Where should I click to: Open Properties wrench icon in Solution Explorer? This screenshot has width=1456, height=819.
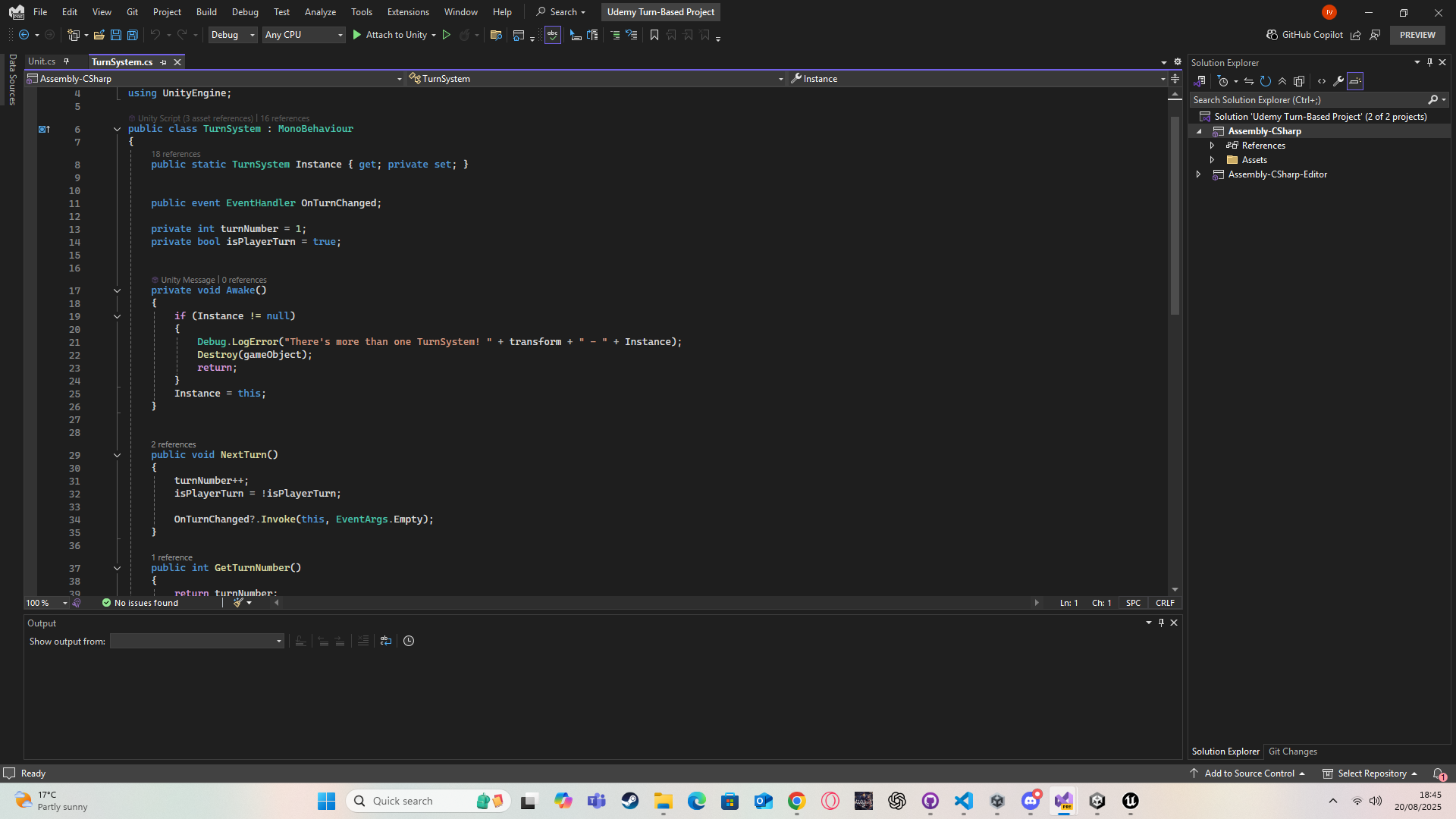[x=1338, y=81]
